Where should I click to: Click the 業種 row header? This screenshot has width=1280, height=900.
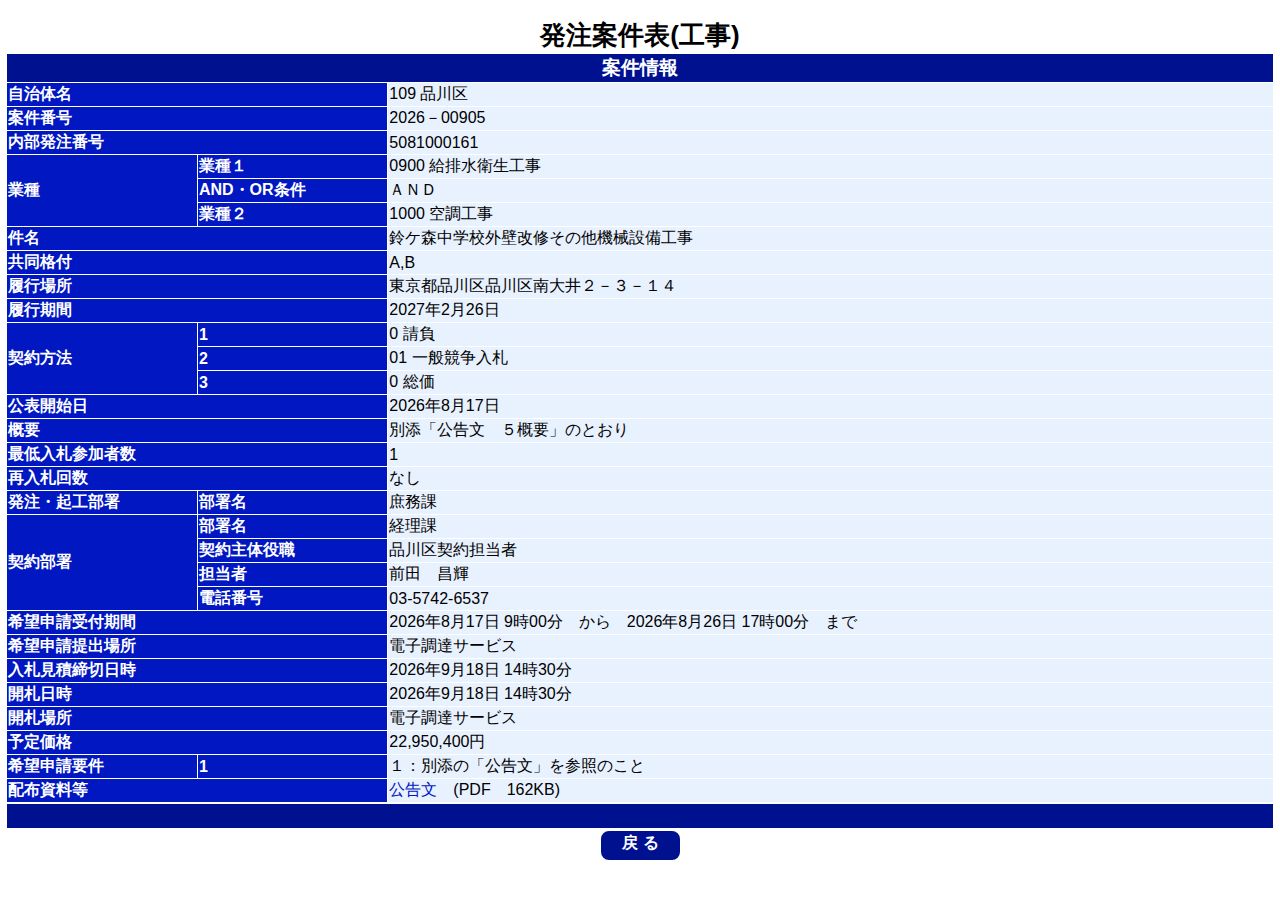[24, 190]
